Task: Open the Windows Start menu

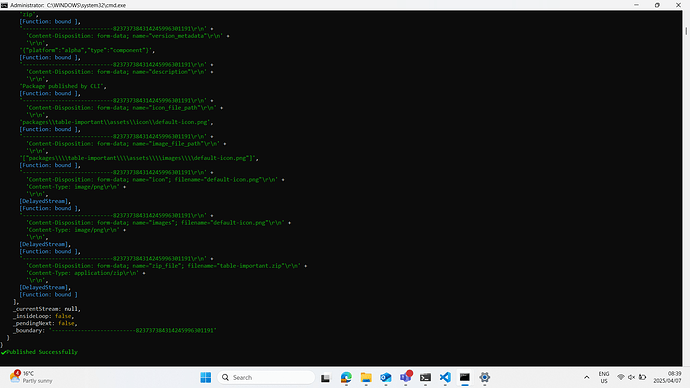Action: pos(206,377)
